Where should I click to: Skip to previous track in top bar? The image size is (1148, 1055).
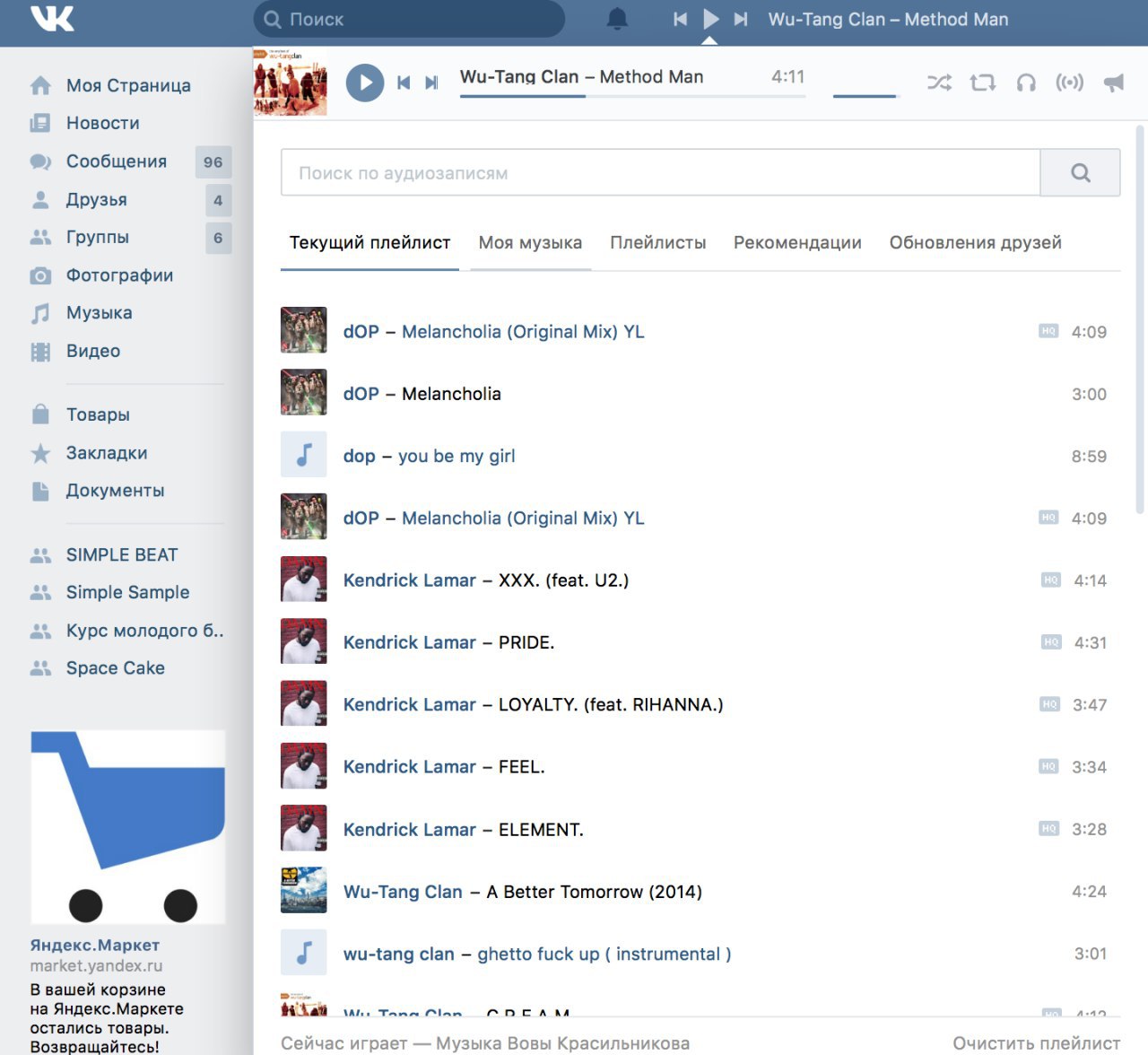coord(681,19)
